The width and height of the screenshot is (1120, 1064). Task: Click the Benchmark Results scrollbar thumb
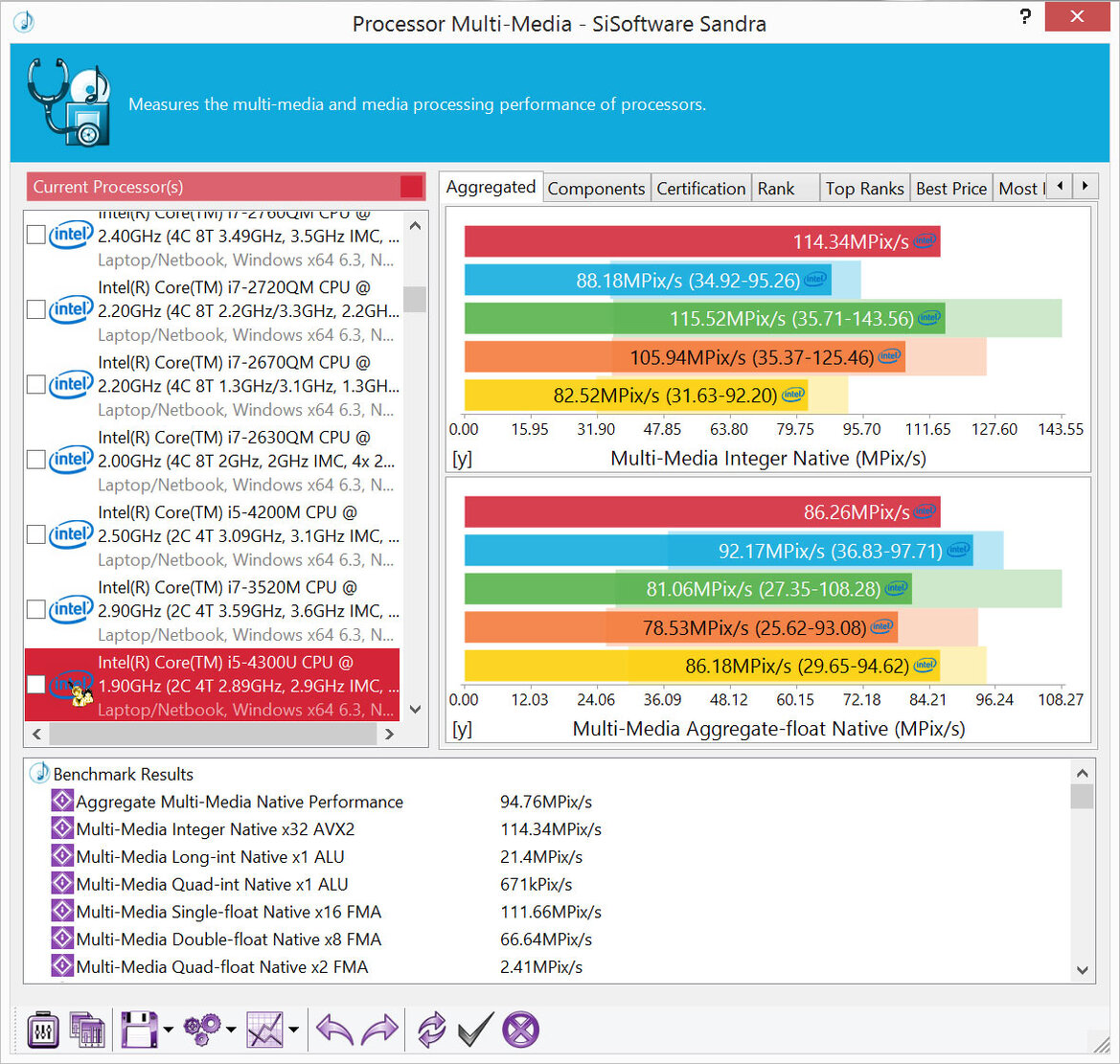(1082, 796)
